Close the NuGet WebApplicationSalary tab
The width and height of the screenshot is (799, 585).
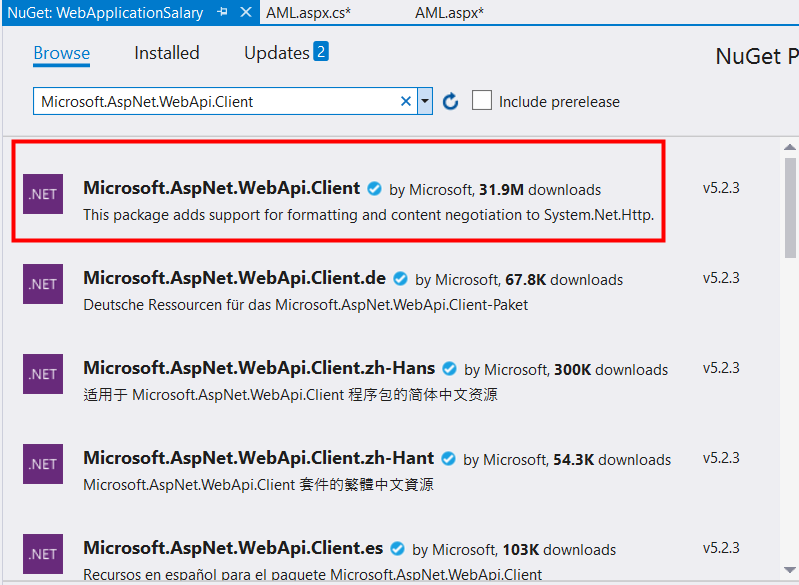(246, 13)
